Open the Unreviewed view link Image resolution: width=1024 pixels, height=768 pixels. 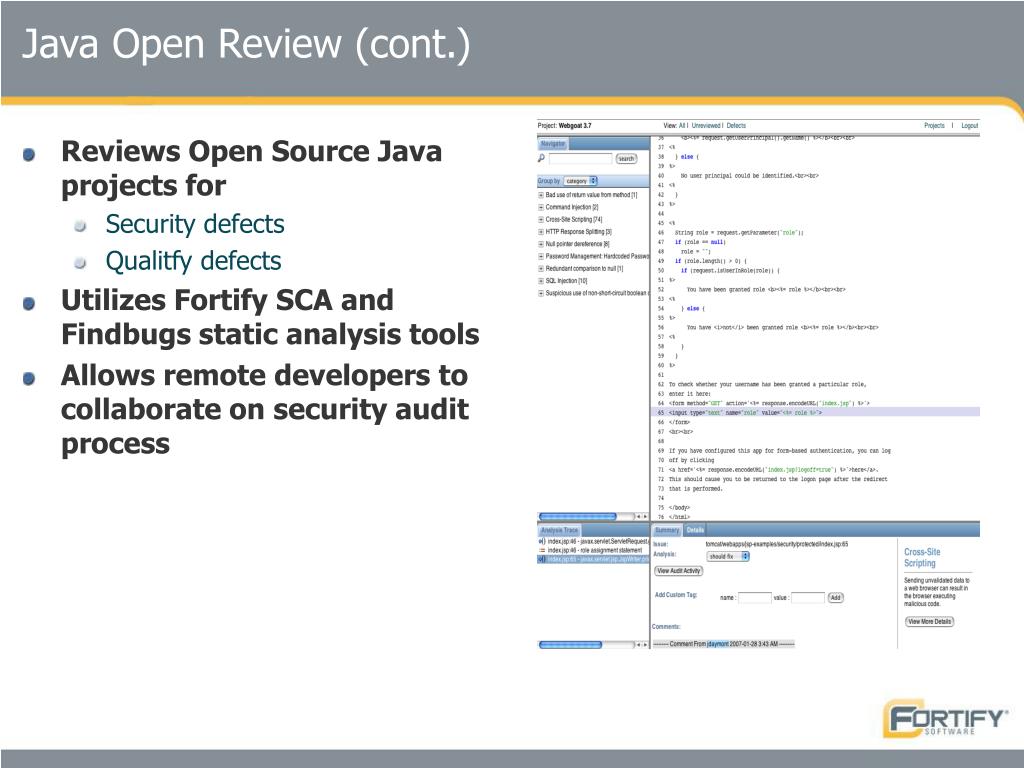click(x=705, y=125)
